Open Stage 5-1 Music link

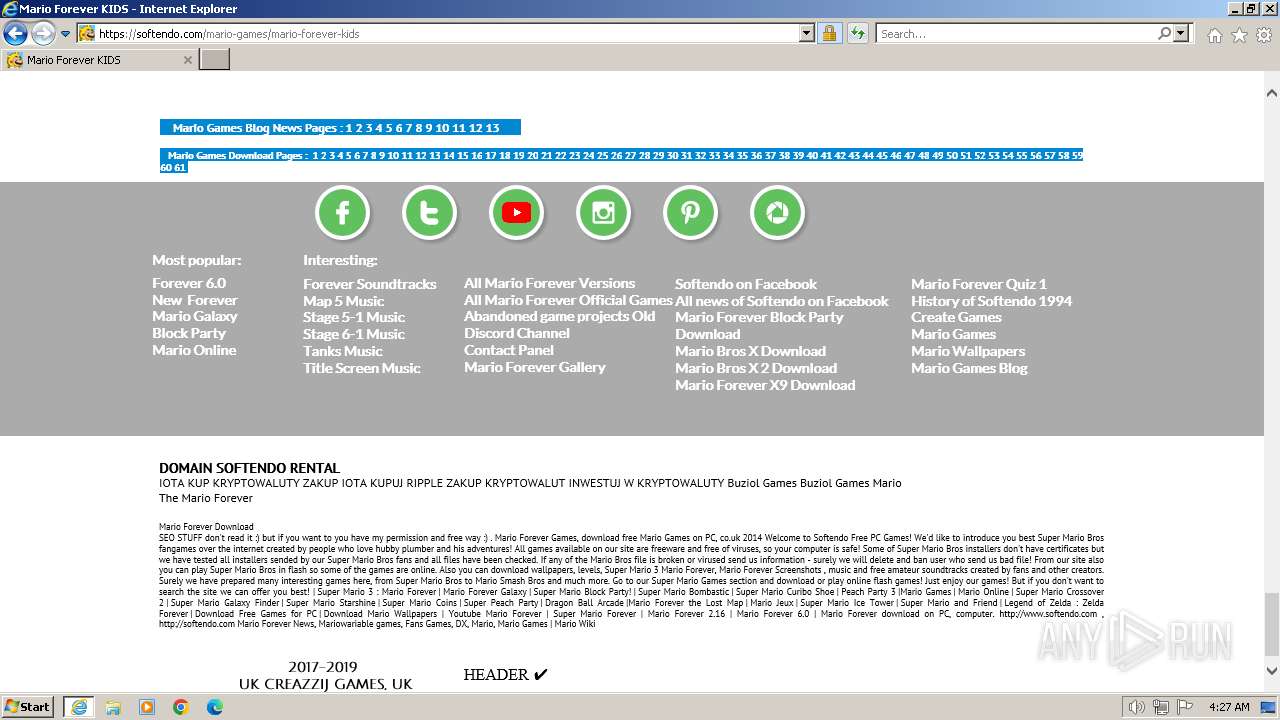(x=354, y=317)
